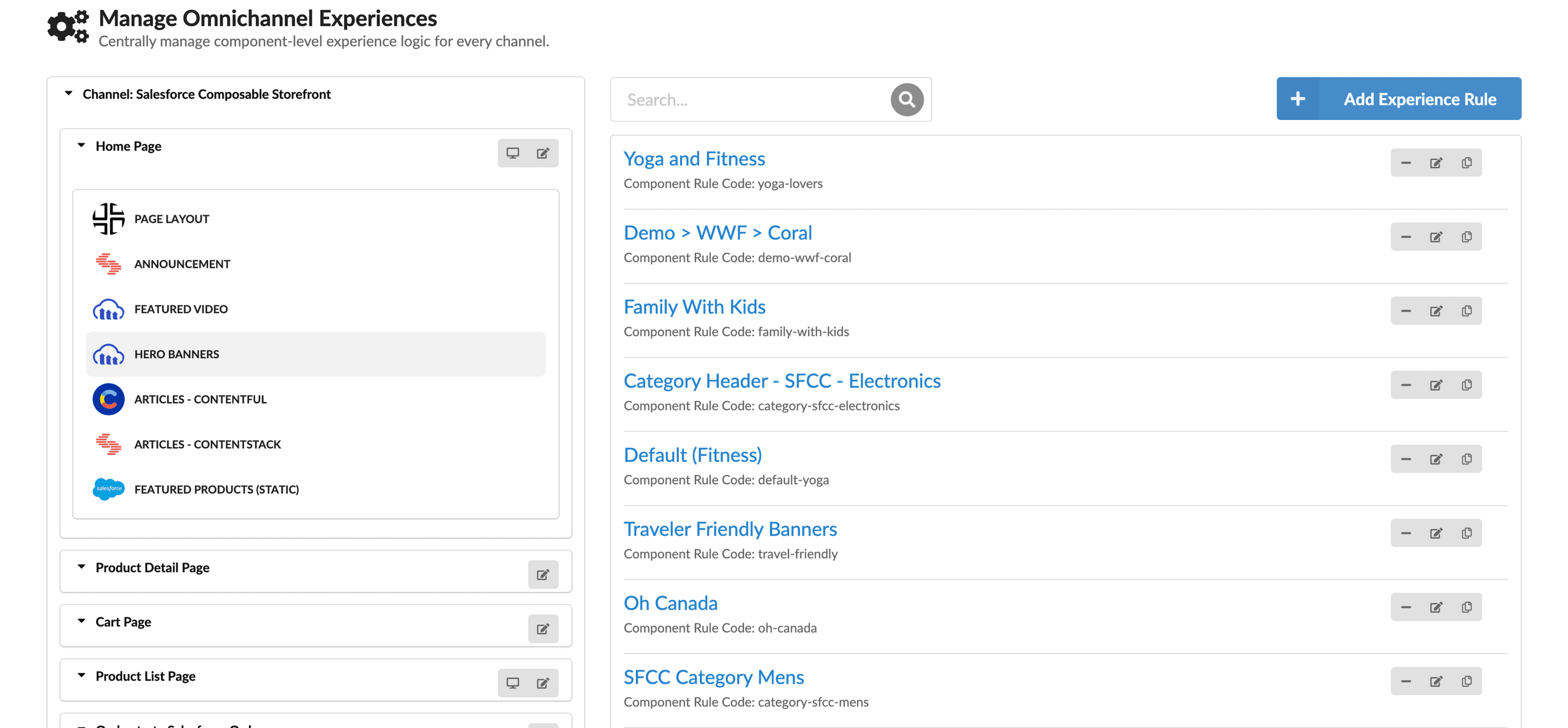Open the Demo > WWF > Coral link
Viewport: 1568px width, 728px height.
[718, 232]
